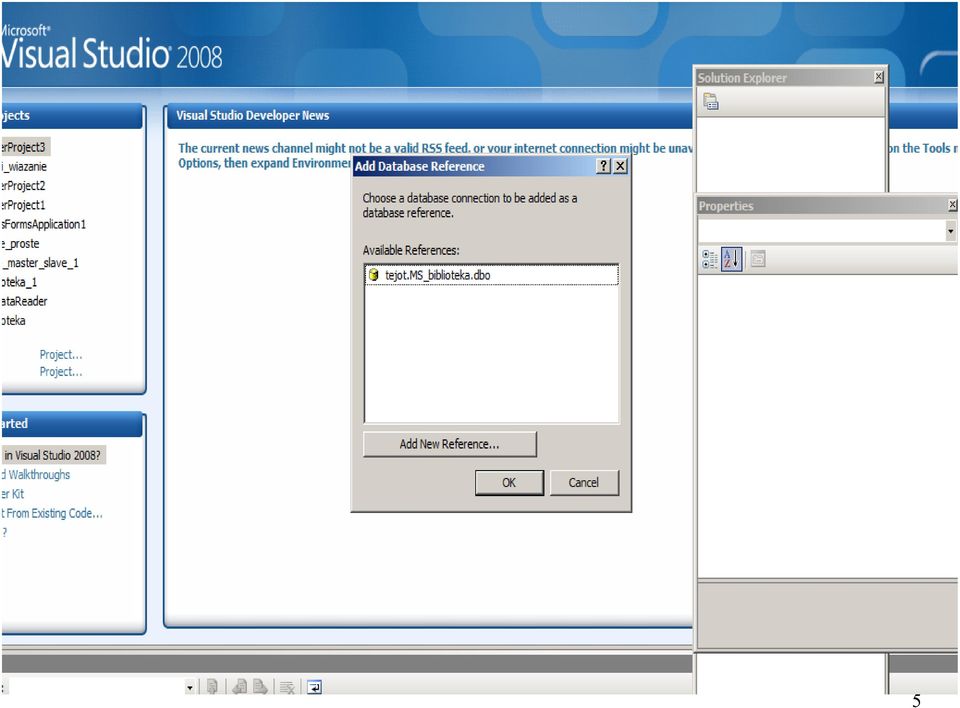
Task: Switch Properties to Categorized view
Action: tap(710, 259)
